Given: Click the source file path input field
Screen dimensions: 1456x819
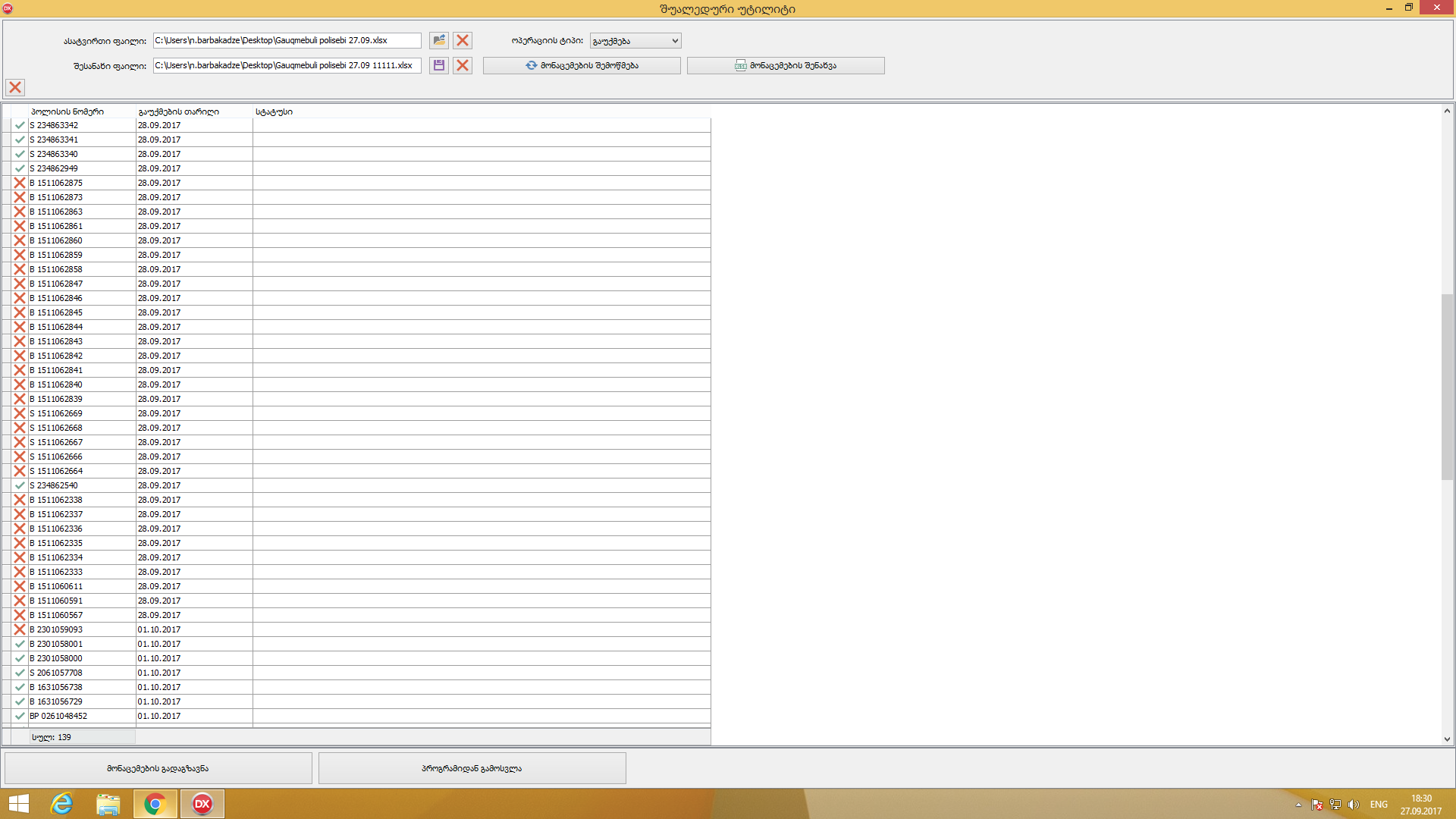Looking at the screenshot, I should click(x=287, y=40).
